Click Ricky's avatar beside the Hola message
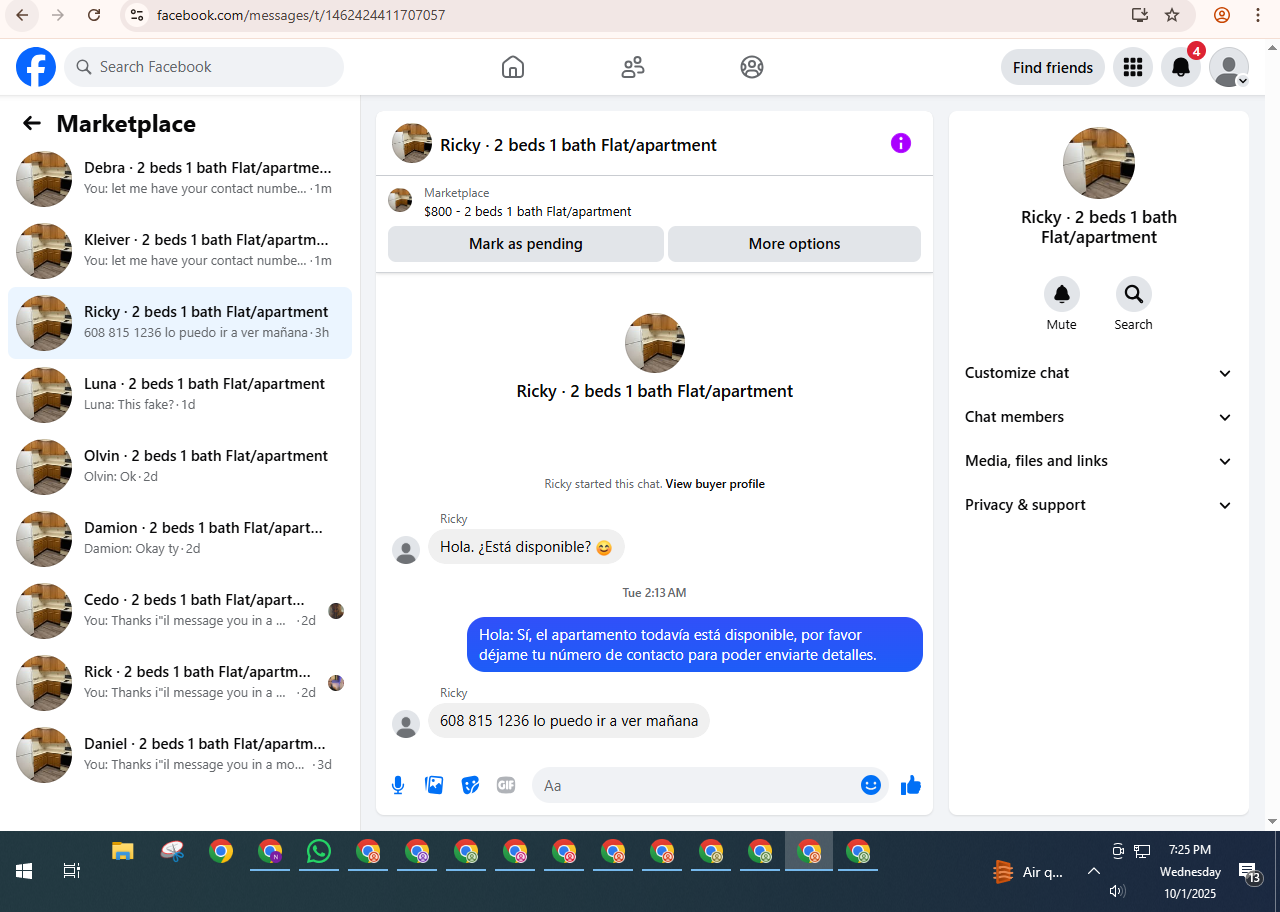This screenshot has height=912, width=1280. click(x=406, y=550)
